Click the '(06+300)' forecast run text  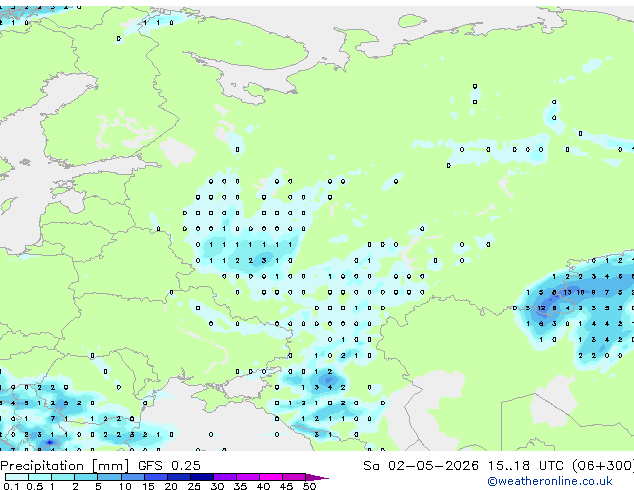tap(602, 466)
